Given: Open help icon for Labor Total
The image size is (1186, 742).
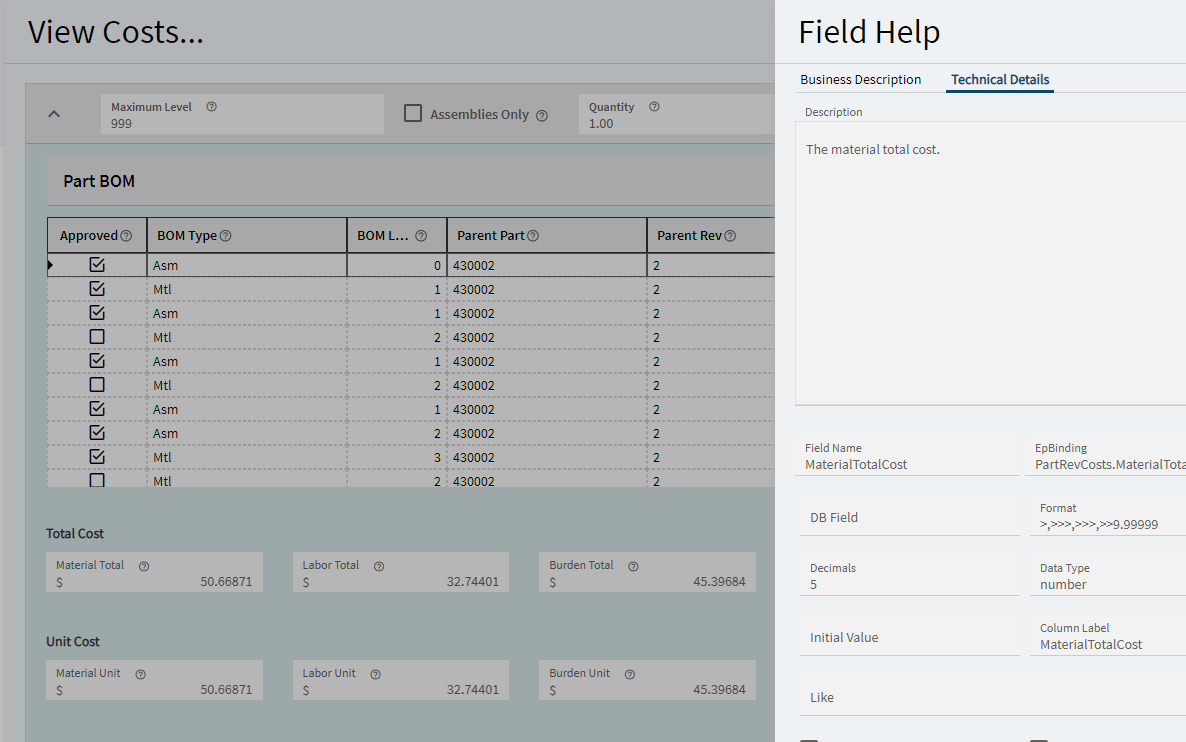Looking at the screenshot, I should (379, 566).
